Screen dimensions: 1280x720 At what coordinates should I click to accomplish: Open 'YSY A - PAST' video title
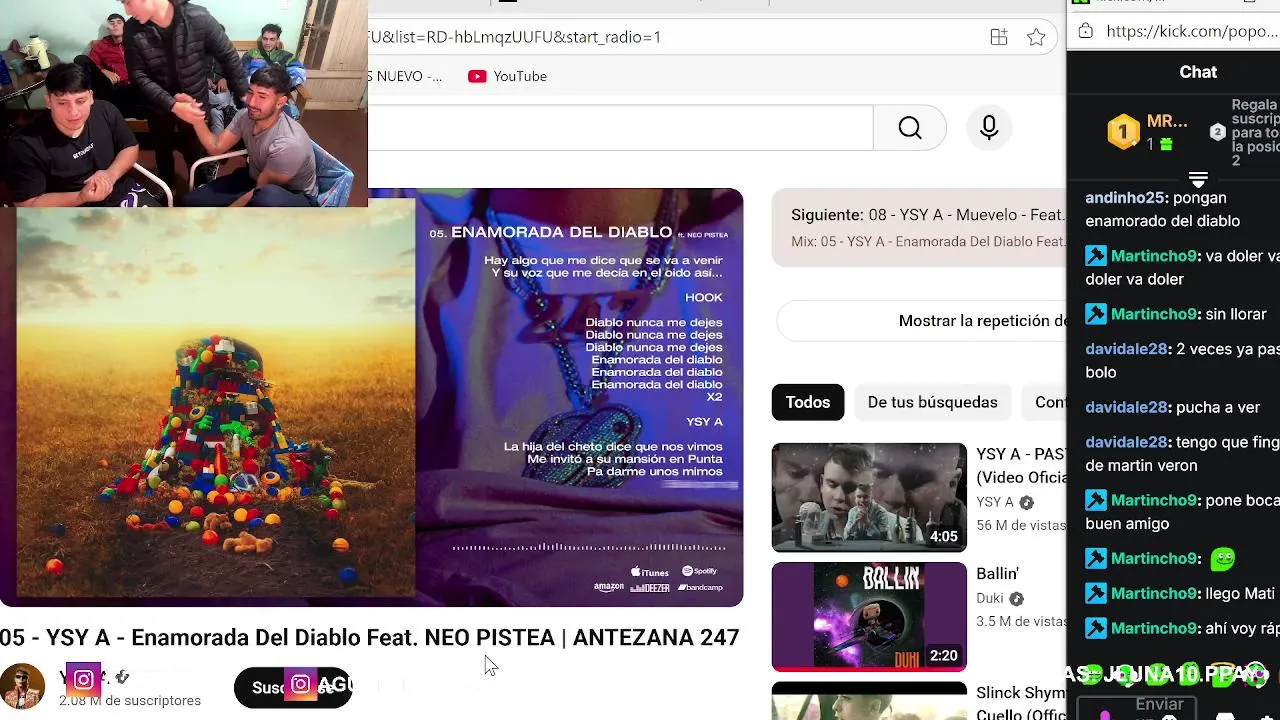click(1021, 466)
